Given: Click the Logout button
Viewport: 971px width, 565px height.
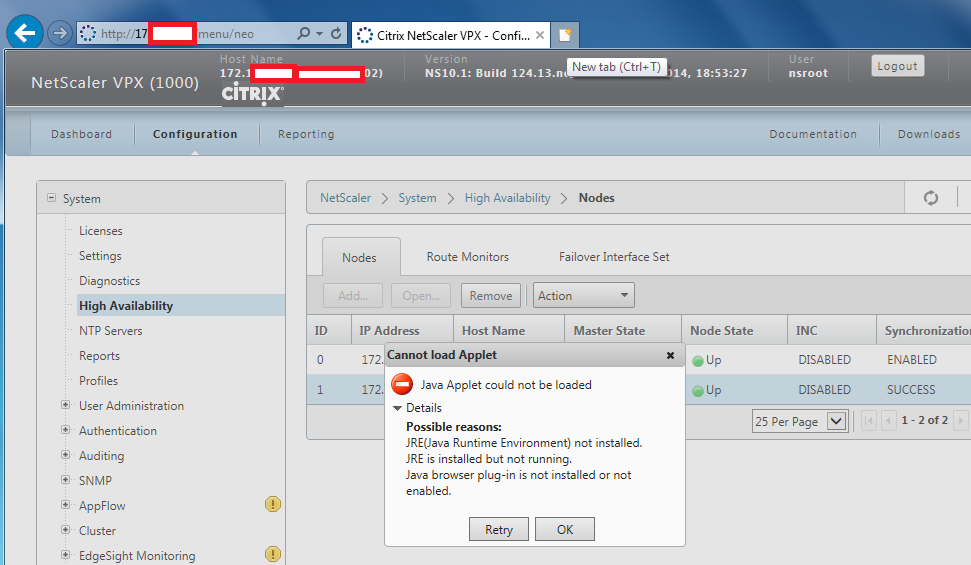Looking at the screenshot, I should tap(897, 66).
